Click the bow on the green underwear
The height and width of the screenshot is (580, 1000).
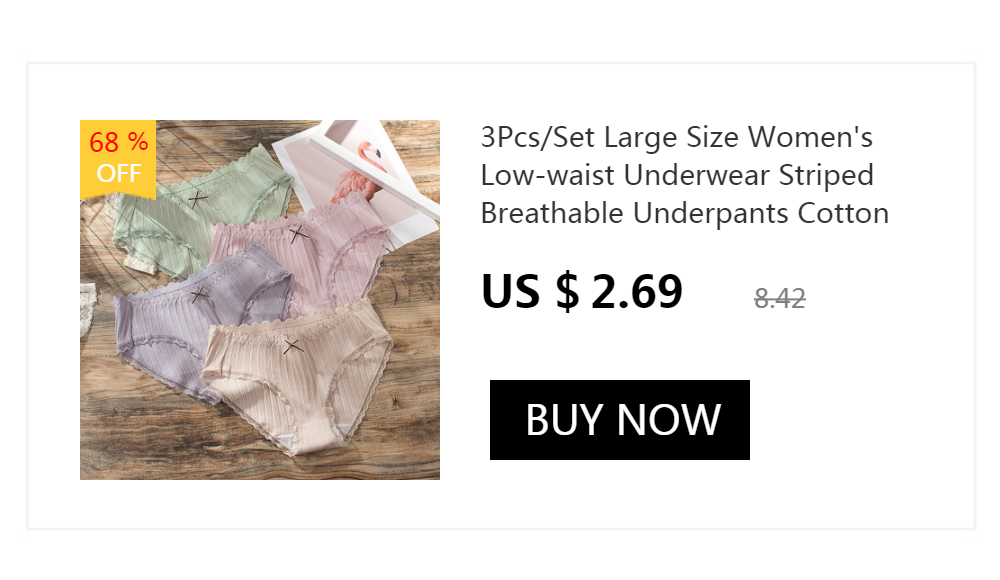pos(198,198)
